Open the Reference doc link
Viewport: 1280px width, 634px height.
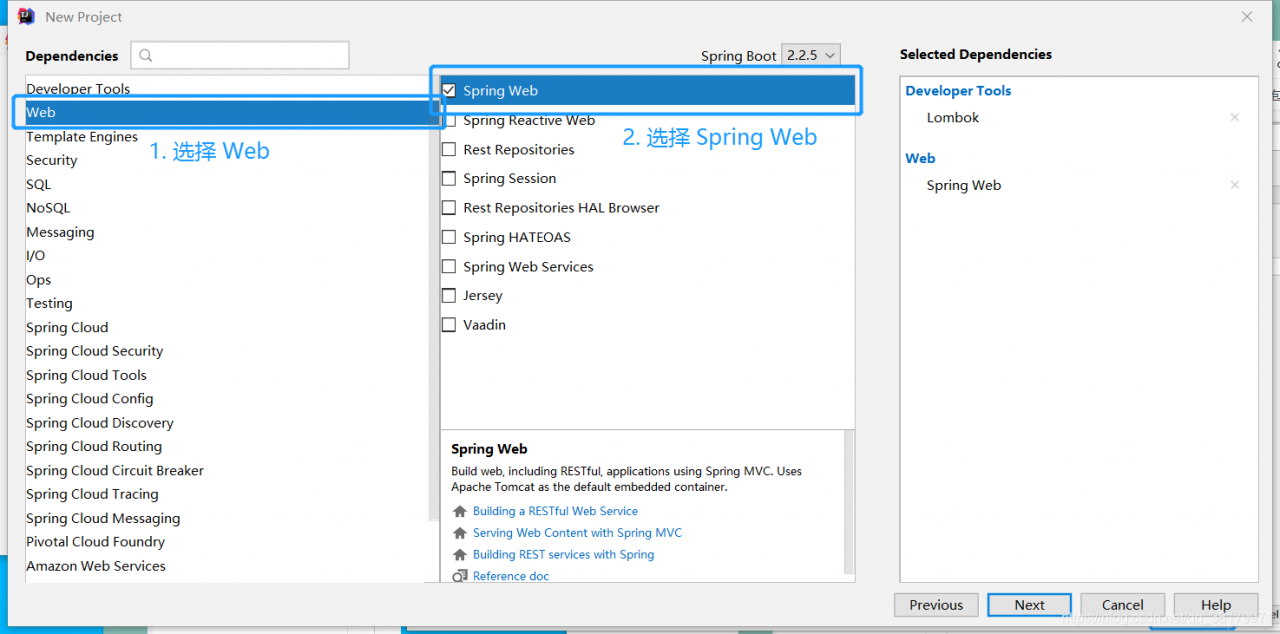point(511,576)
